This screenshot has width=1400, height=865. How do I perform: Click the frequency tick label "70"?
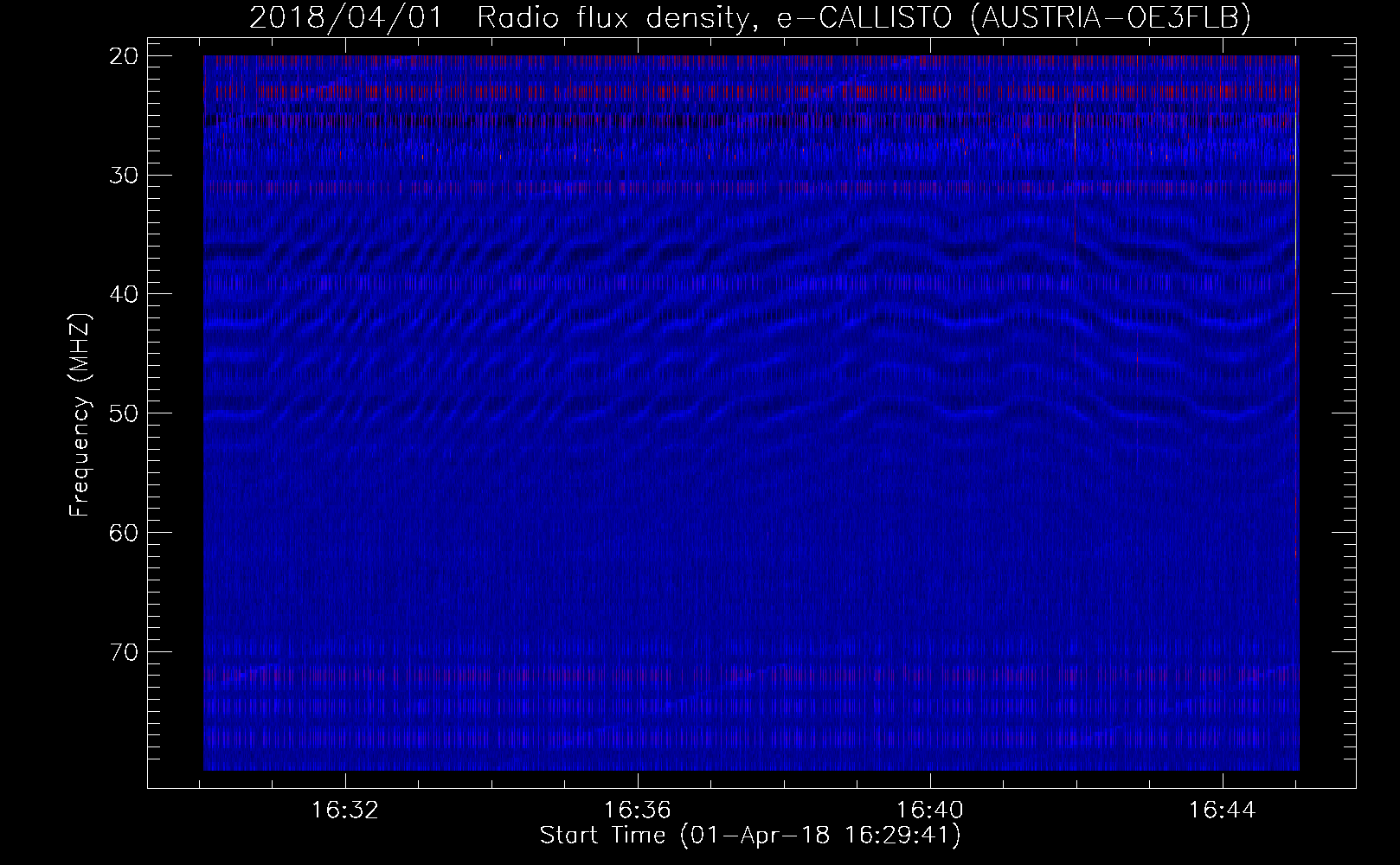coord(125,651)
